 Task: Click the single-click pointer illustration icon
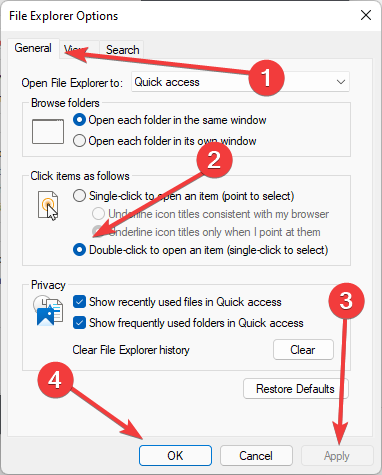(48, 206)
